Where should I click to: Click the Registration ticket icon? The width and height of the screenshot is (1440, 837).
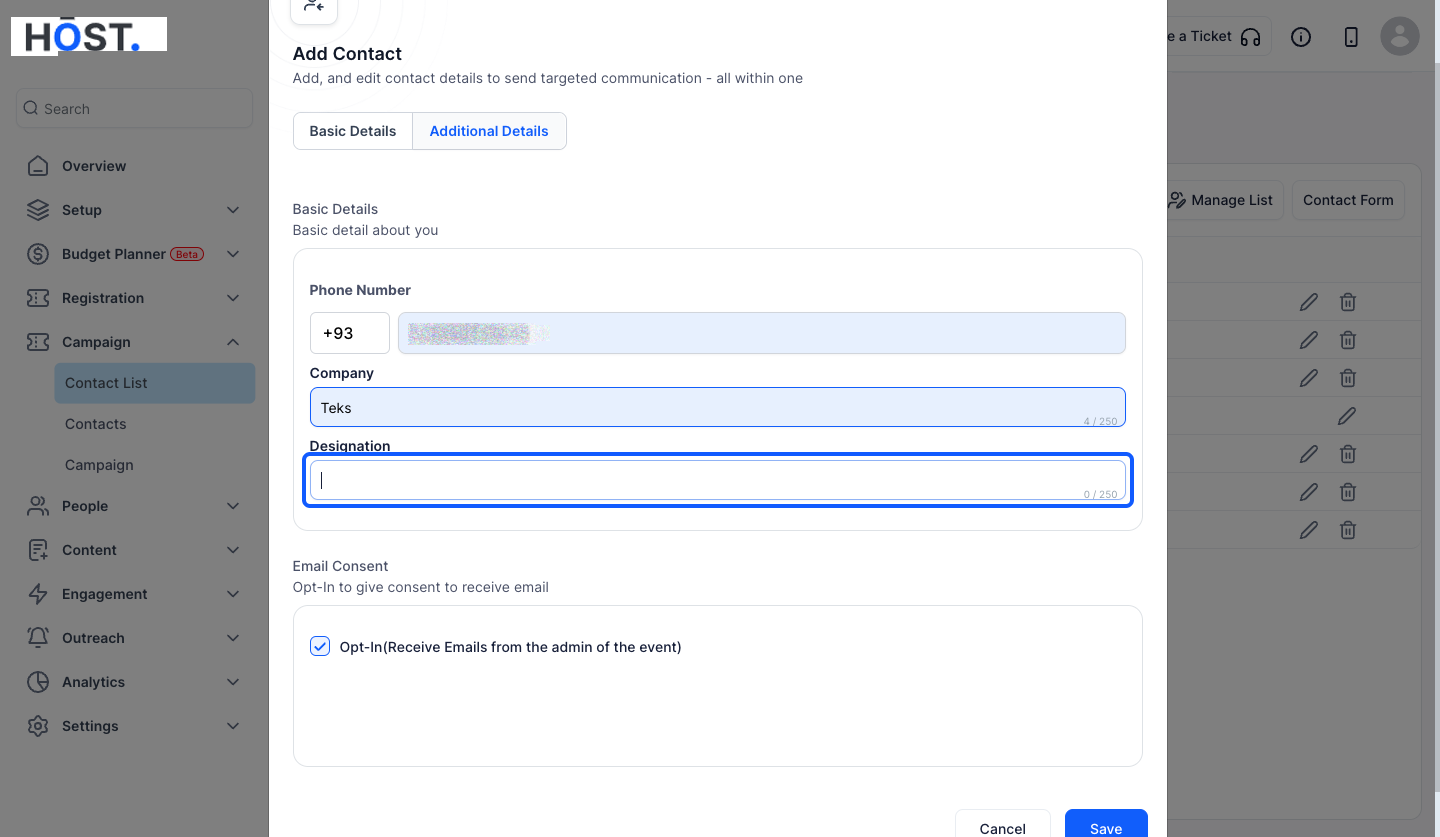point(38,298)
